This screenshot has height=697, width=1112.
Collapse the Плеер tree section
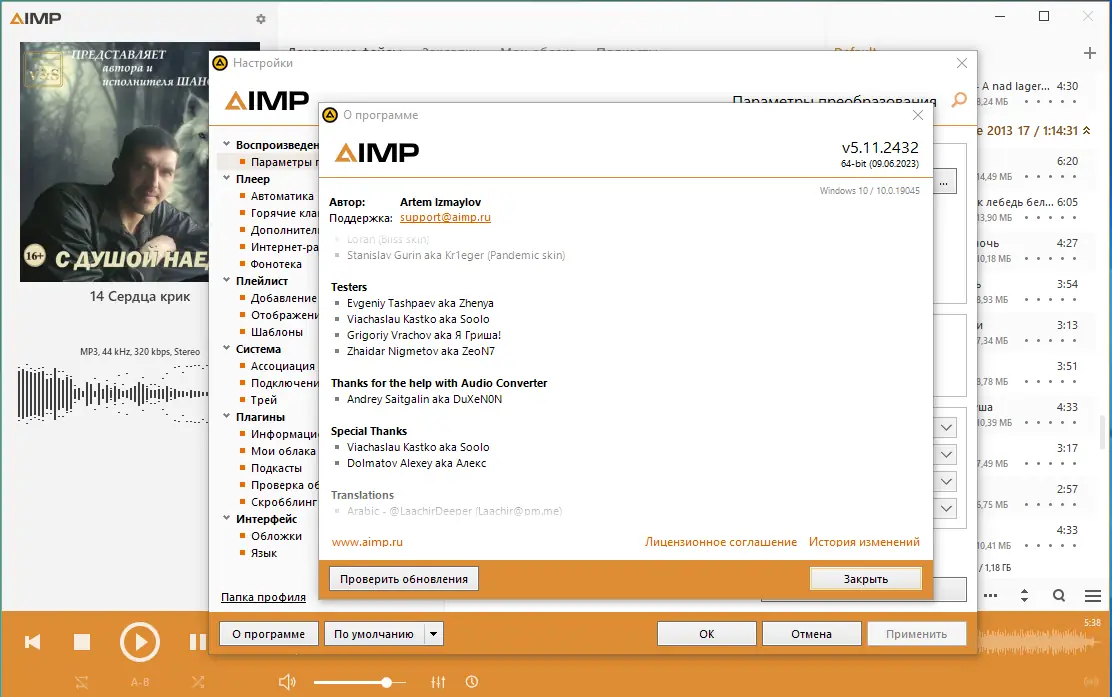click(226, 178)
